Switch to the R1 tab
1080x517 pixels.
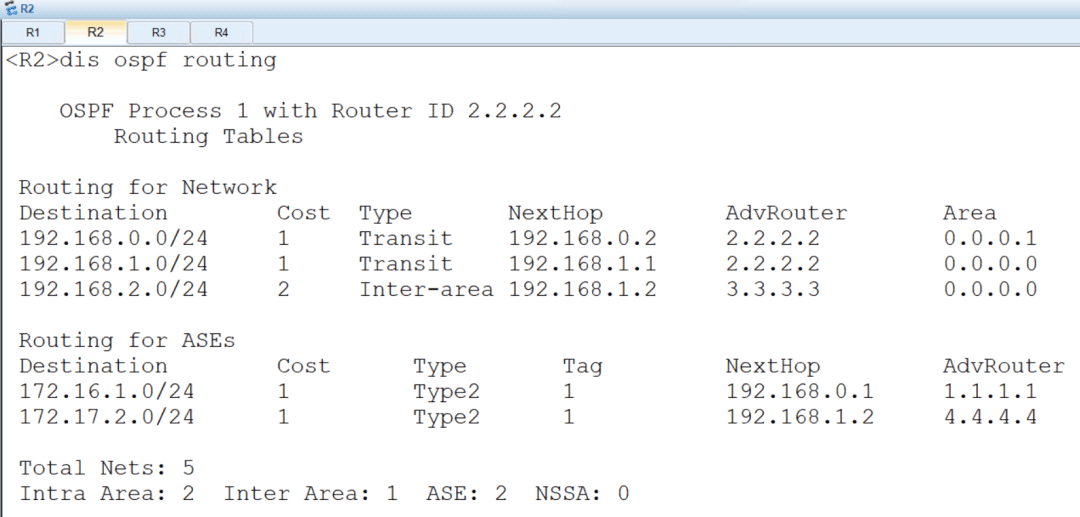point(33,32)
